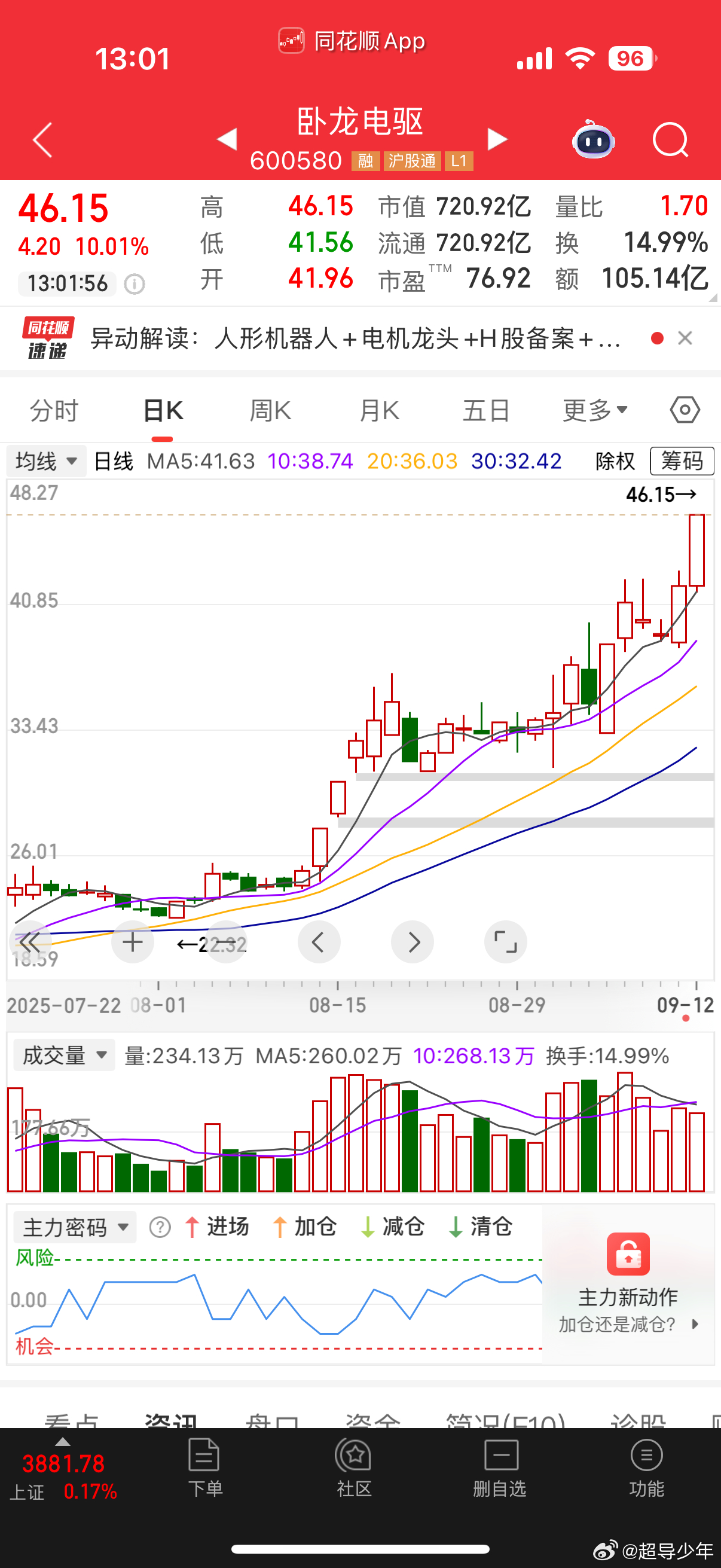Open 均线 indicator dropdown
721x1568 pixels.
click(x=46, y=461)
